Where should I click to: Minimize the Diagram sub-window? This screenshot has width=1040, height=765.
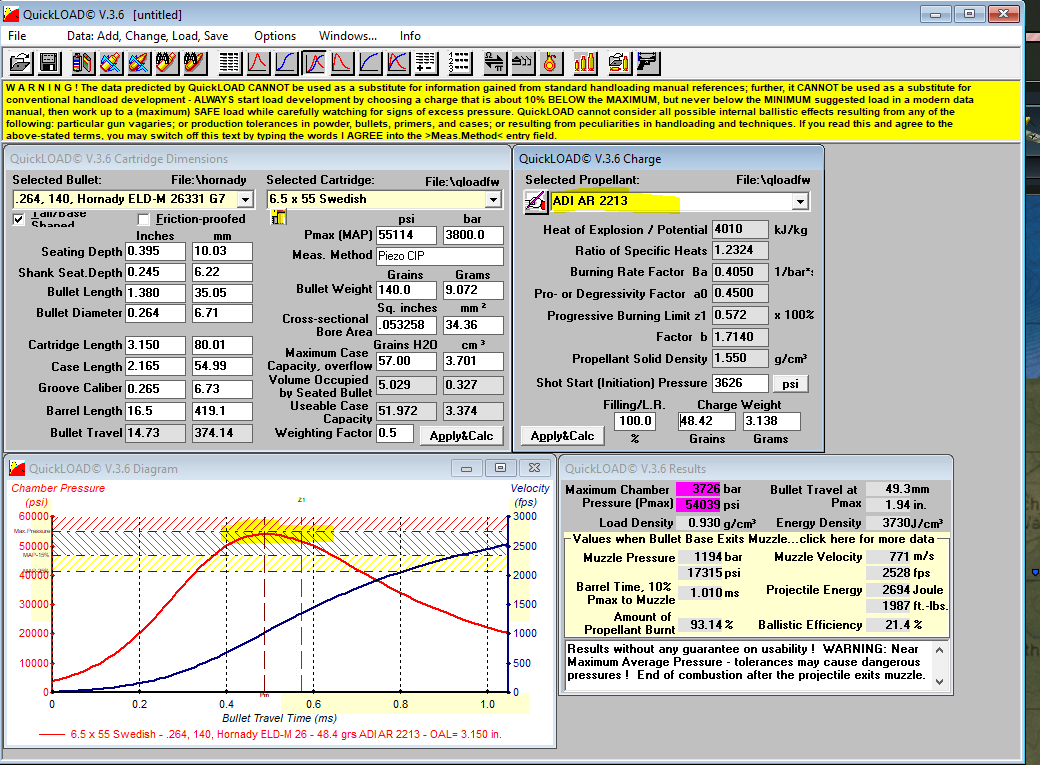coord(466,468)
